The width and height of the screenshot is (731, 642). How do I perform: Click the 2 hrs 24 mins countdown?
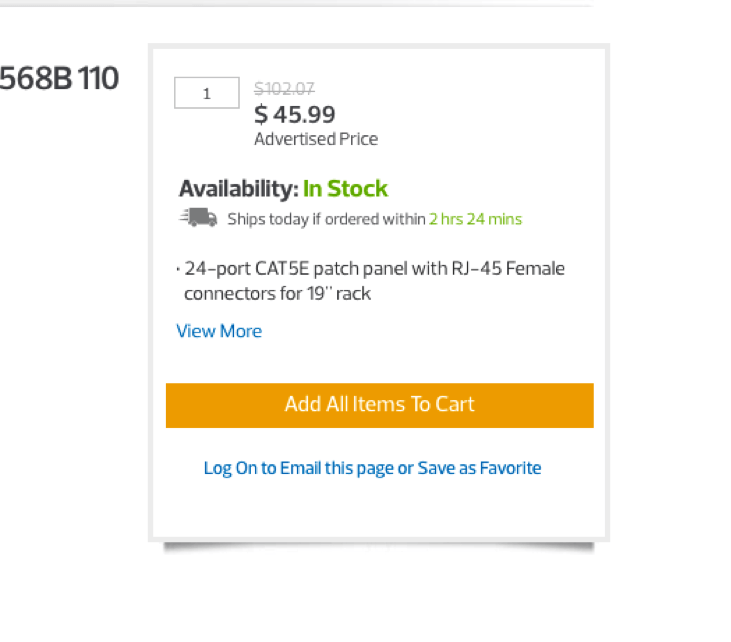(476, 219)
